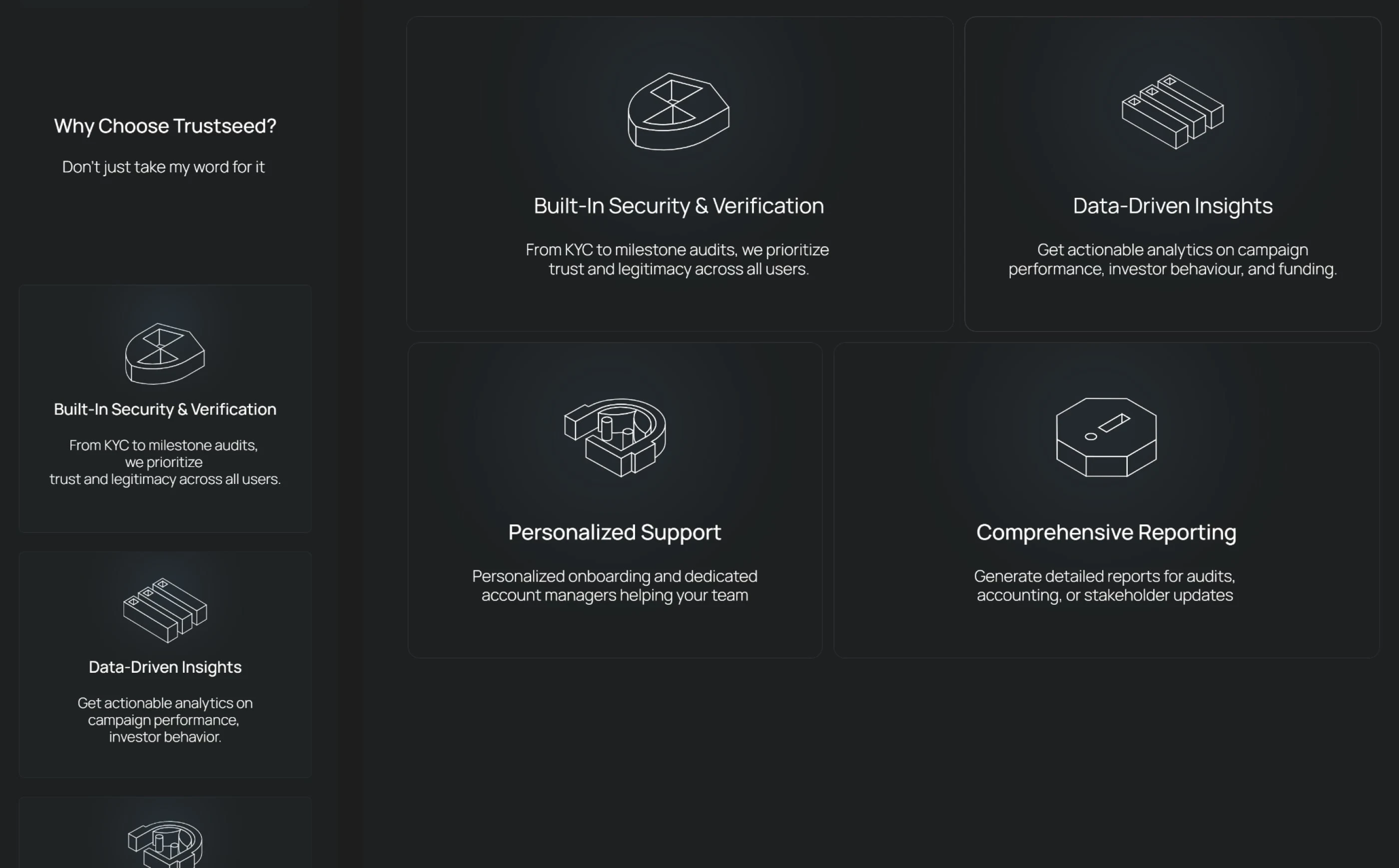Open the Comprehensive Reporting card
This screenshot has width=1399, height=868.
pos(1106,499)
